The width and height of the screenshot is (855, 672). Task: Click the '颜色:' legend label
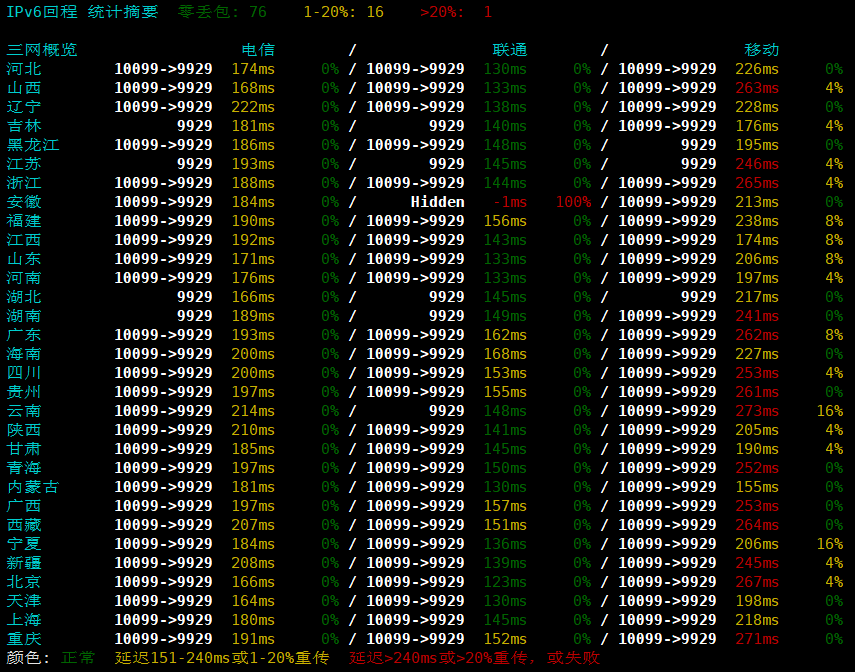point(28,658)
